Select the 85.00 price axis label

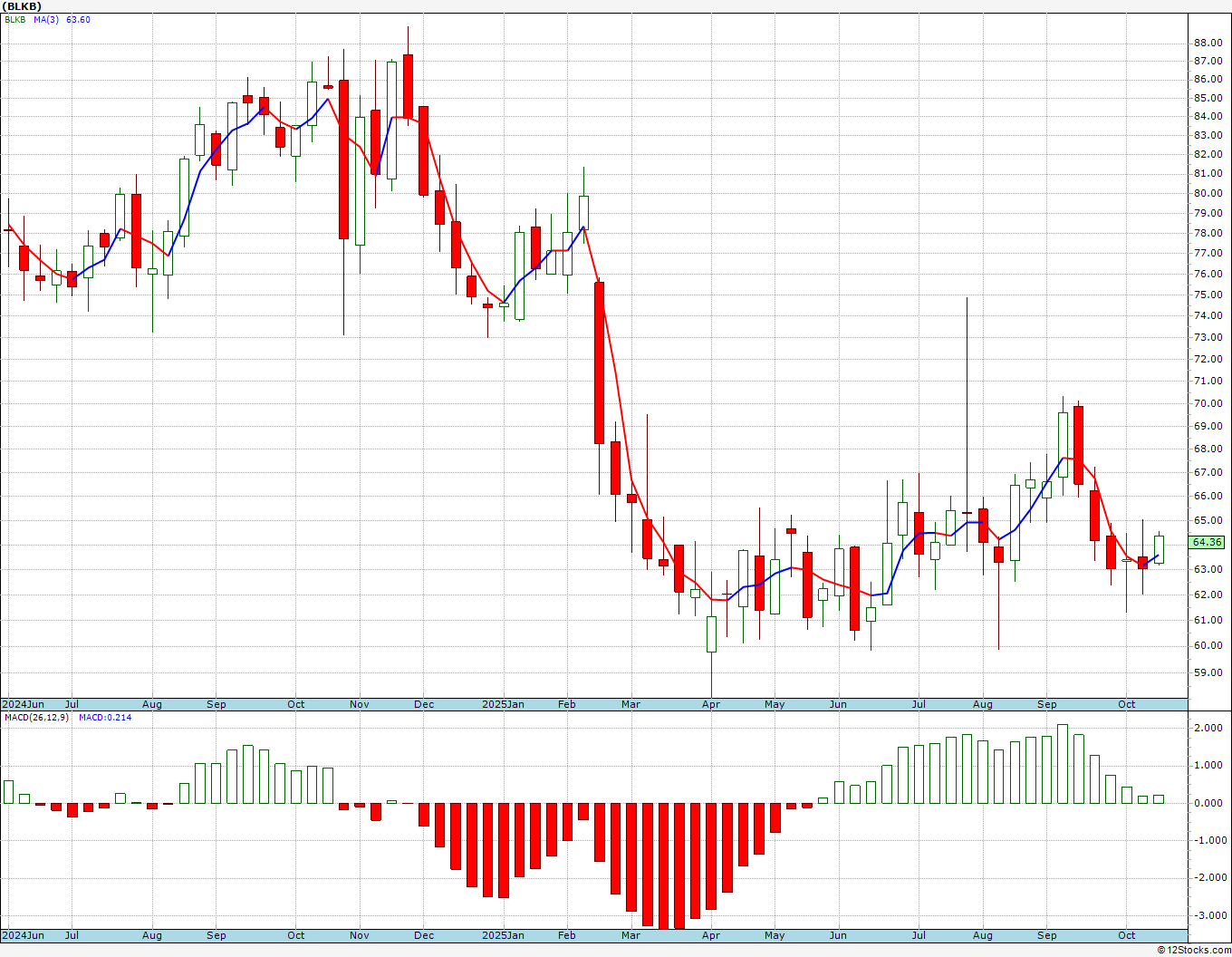[x=1208, y=98]
